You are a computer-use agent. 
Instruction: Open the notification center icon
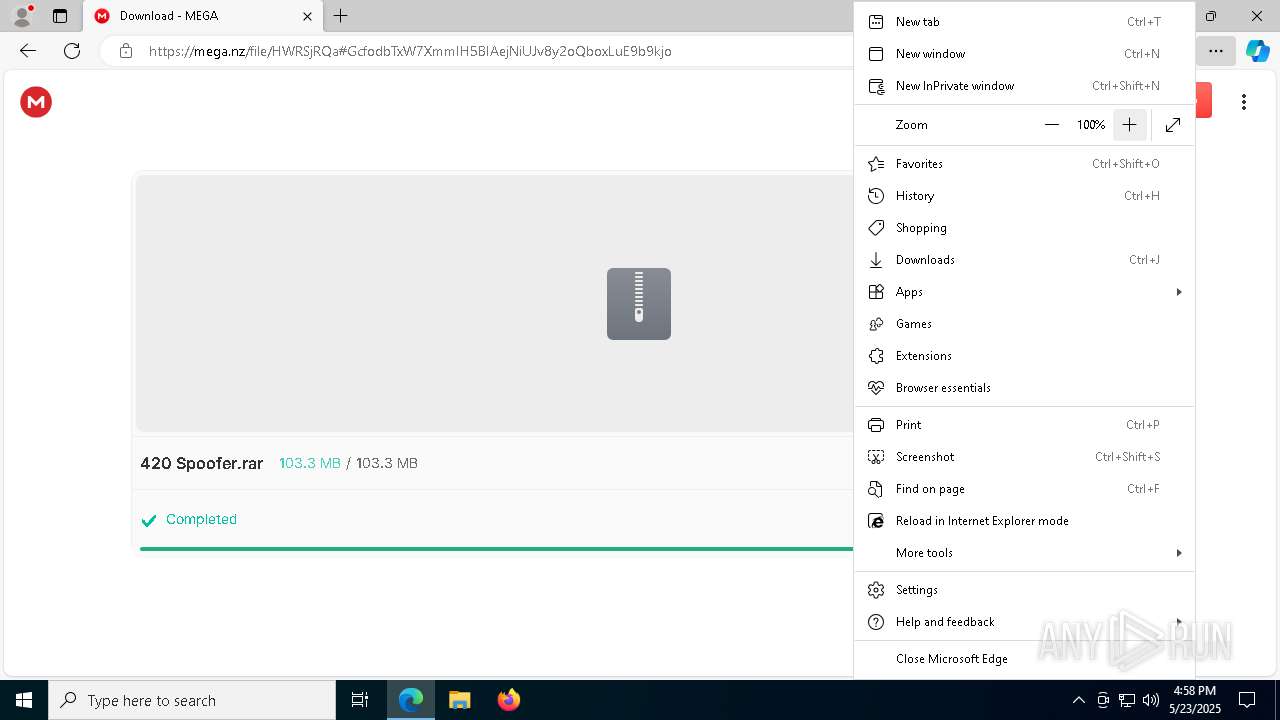tap(1247, 700)
